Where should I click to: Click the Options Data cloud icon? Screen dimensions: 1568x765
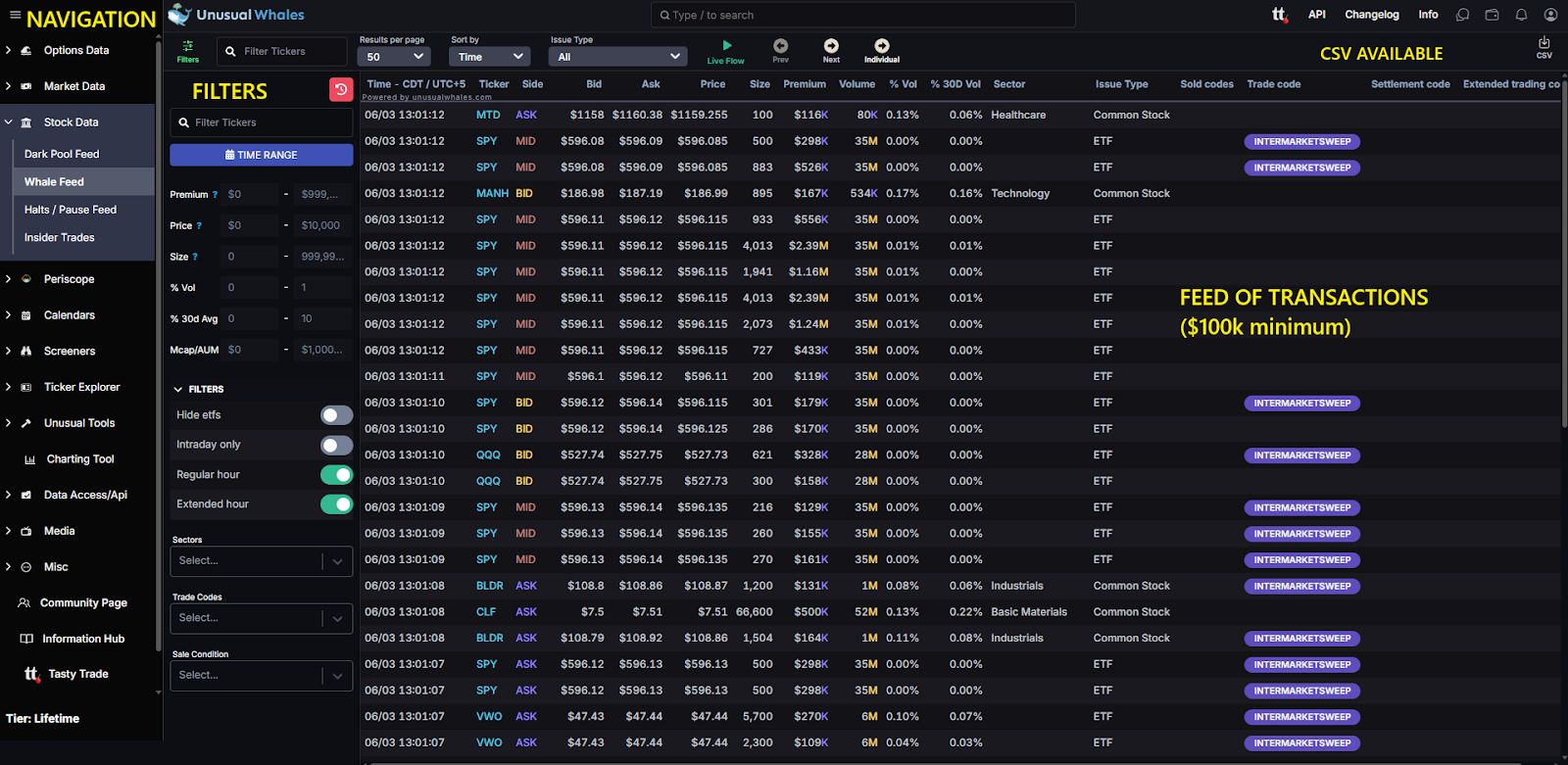click(x=26, y=50)
